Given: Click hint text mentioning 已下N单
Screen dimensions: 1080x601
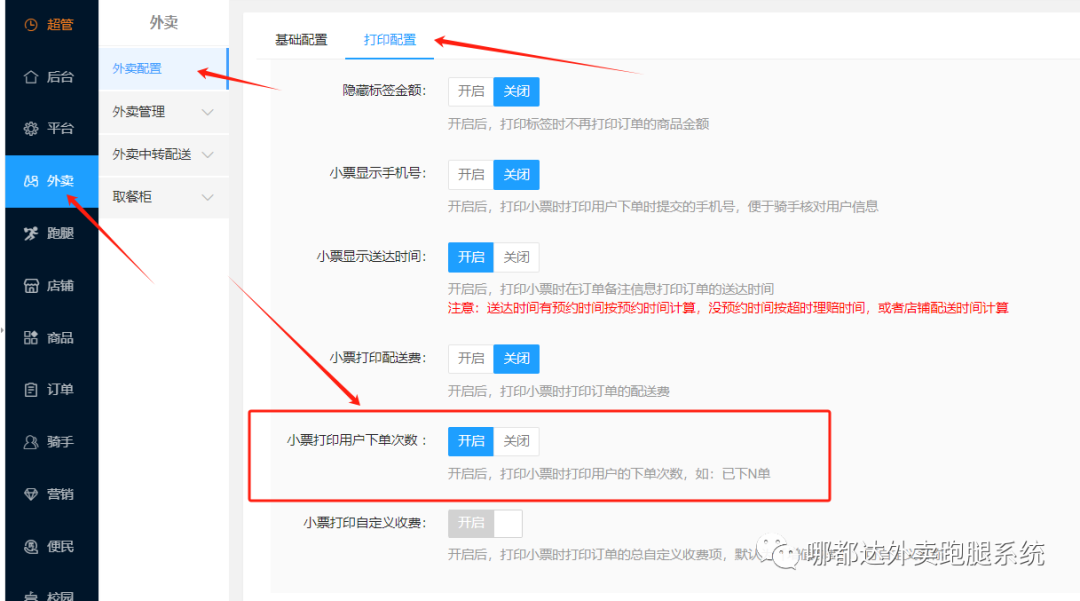Looking at the screenshot, I should pyautogui.click(x=609, y=474).
